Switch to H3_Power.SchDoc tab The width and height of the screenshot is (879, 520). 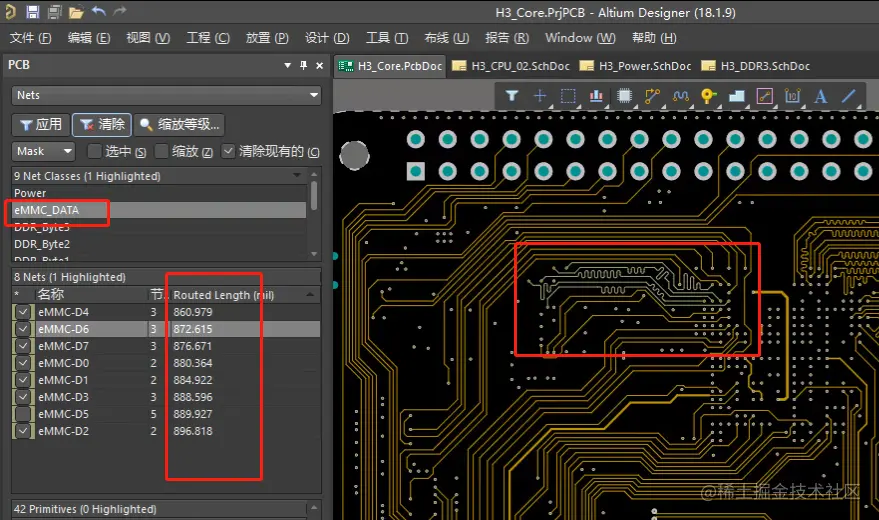click(x=636, y=66)
